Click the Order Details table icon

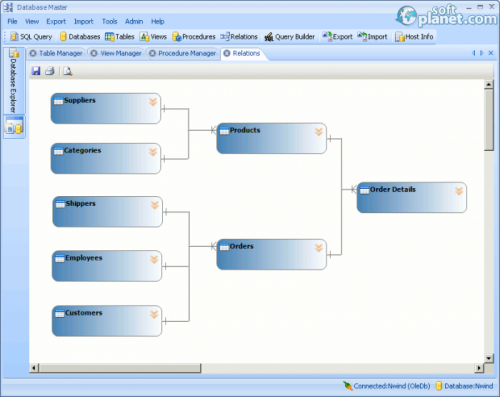click(x=365, y=190)
